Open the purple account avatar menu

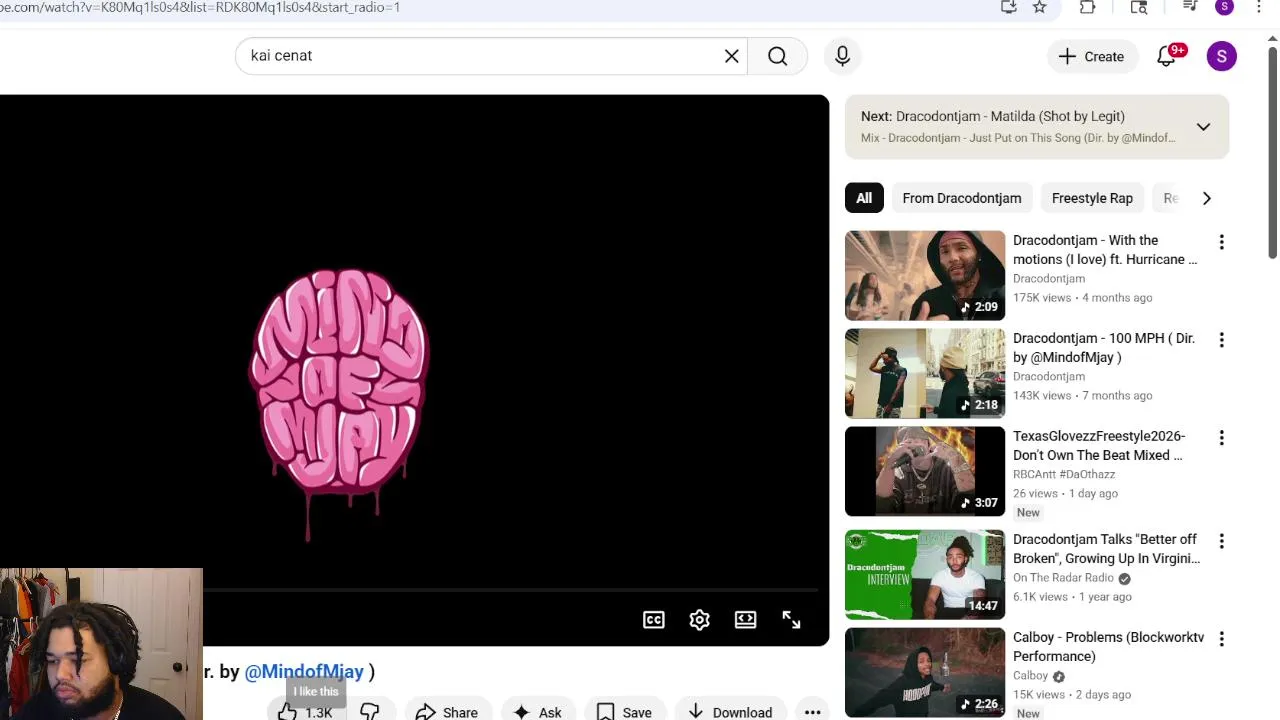(x=1221, y=56)
